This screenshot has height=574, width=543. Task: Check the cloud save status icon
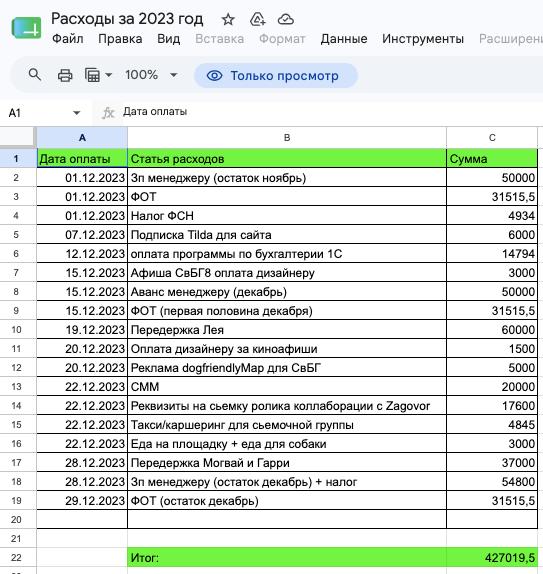tap(286, 19)
